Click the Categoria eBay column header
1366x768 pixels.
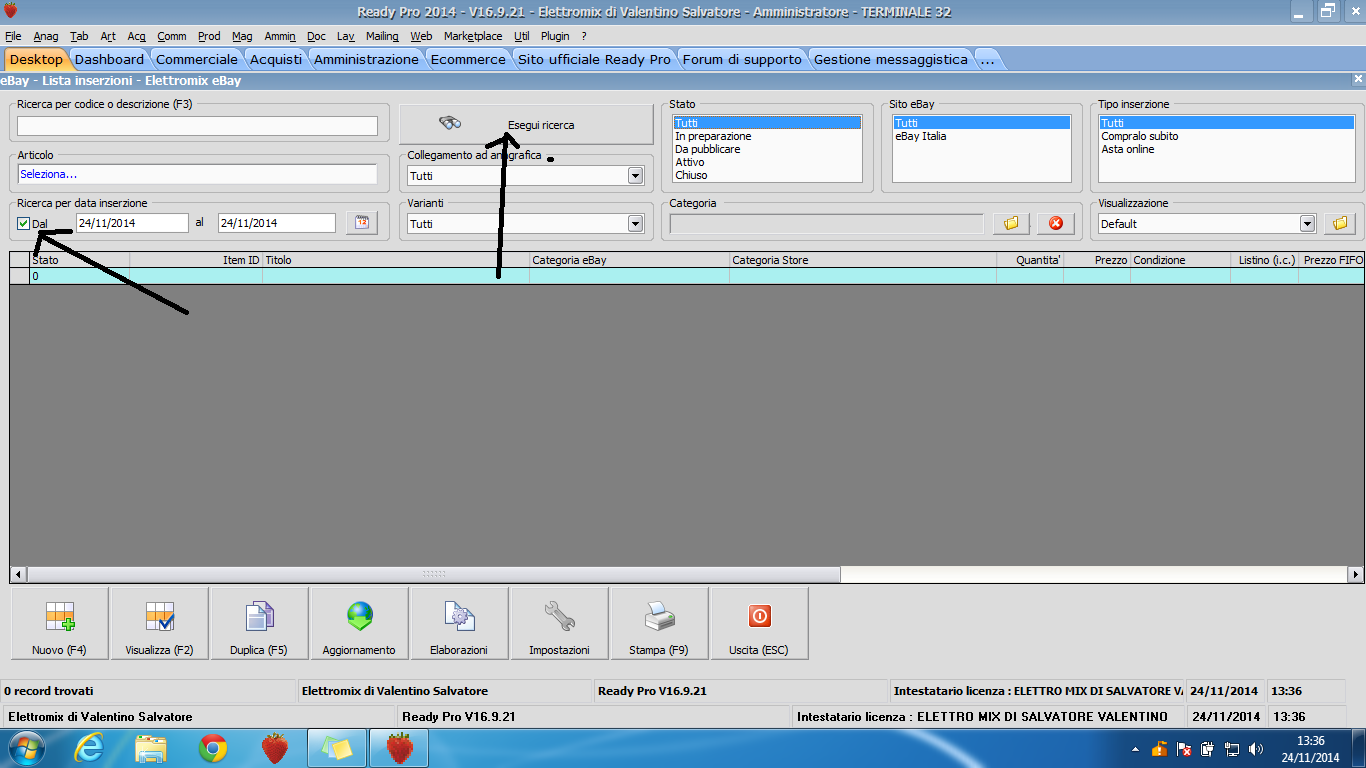629,260
